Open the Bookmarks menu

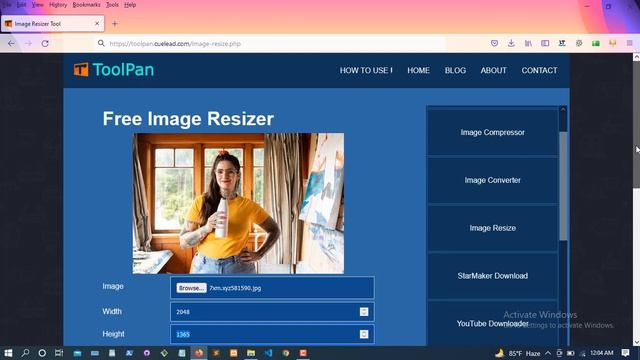coord(86,5)
